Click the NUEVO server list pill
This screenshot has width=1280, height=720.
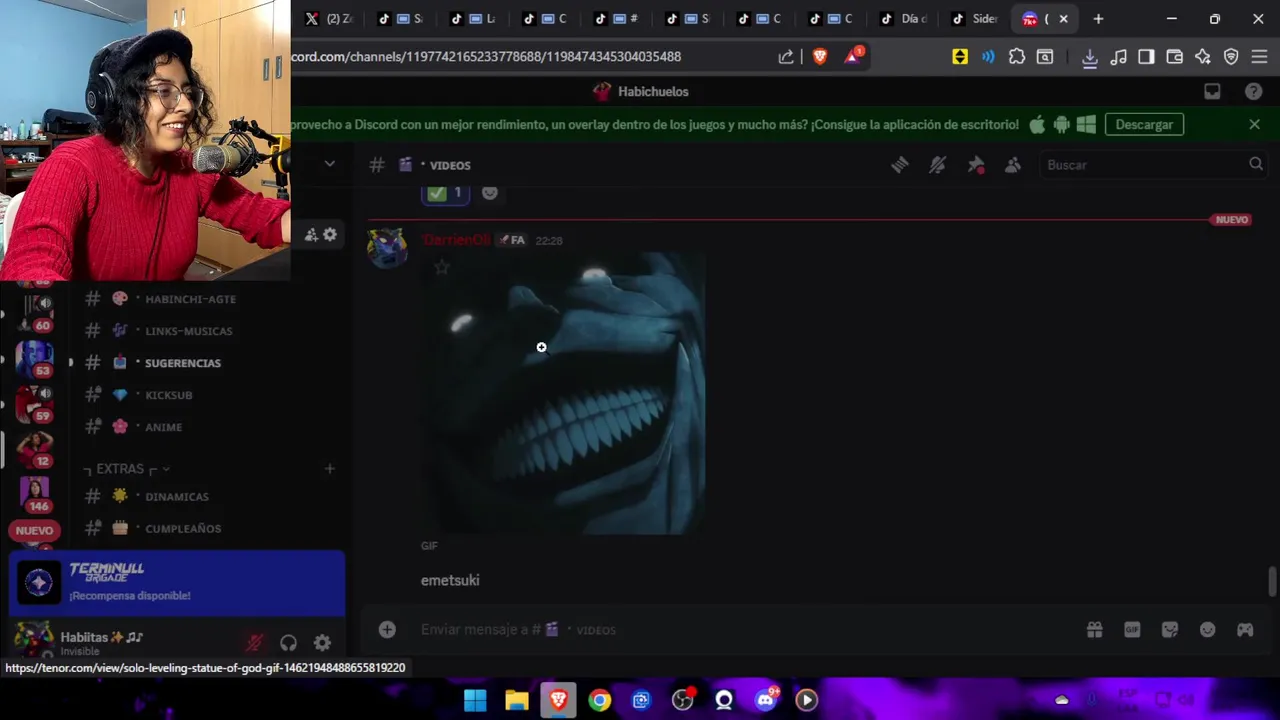(34, 531)
